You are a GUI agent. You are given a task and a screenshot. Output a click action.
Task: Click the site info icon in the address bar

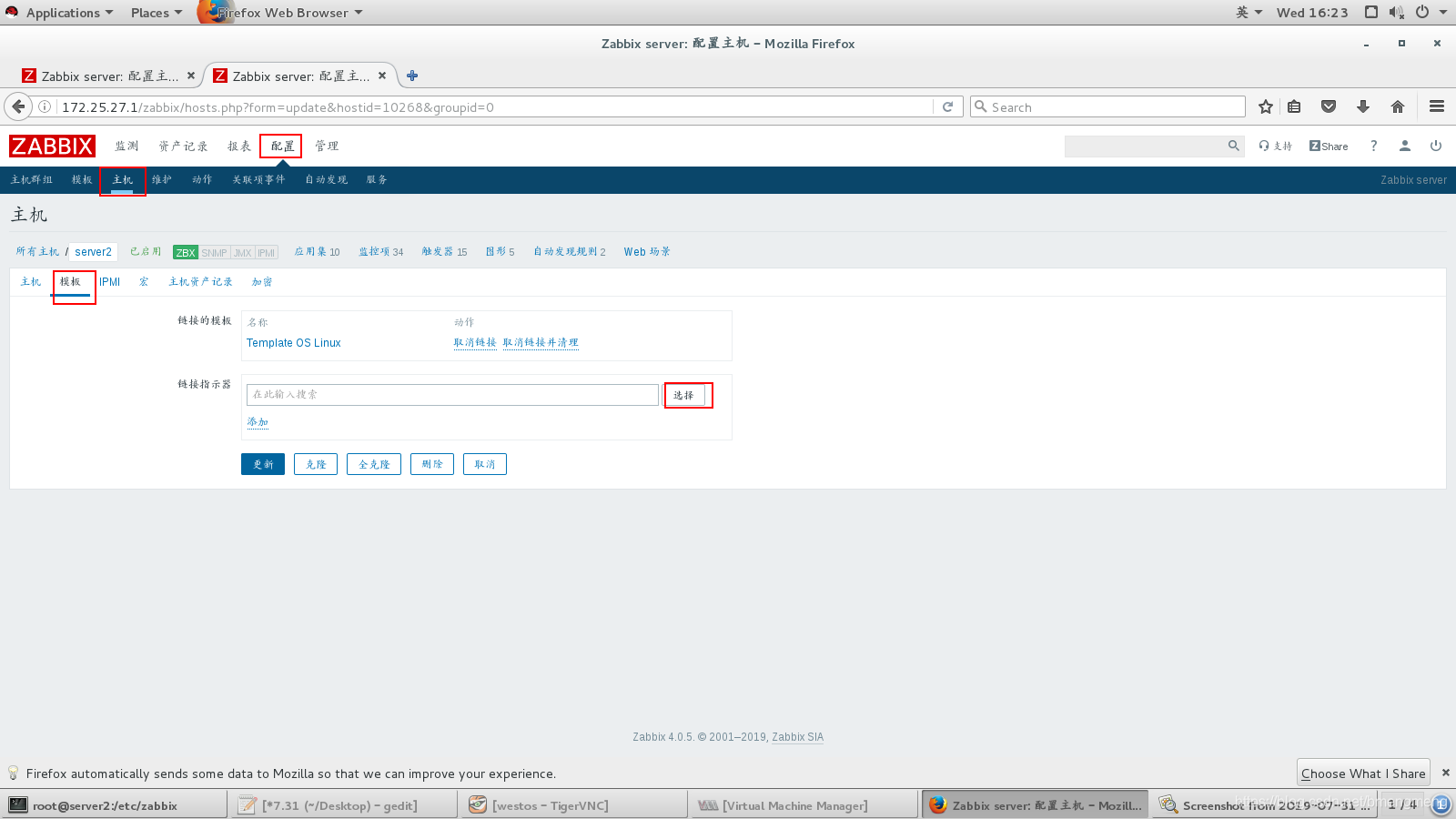click(45, 106)
